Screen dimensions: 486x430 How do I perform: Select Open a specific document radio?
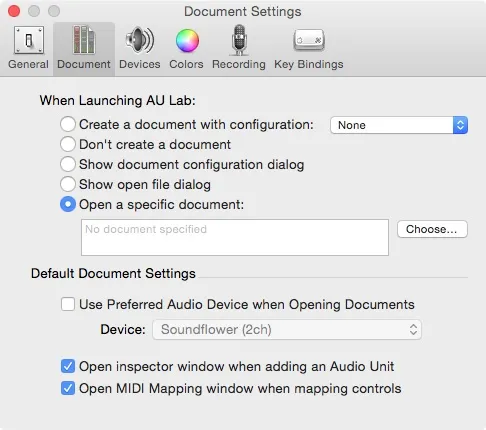tap(68, 204)
